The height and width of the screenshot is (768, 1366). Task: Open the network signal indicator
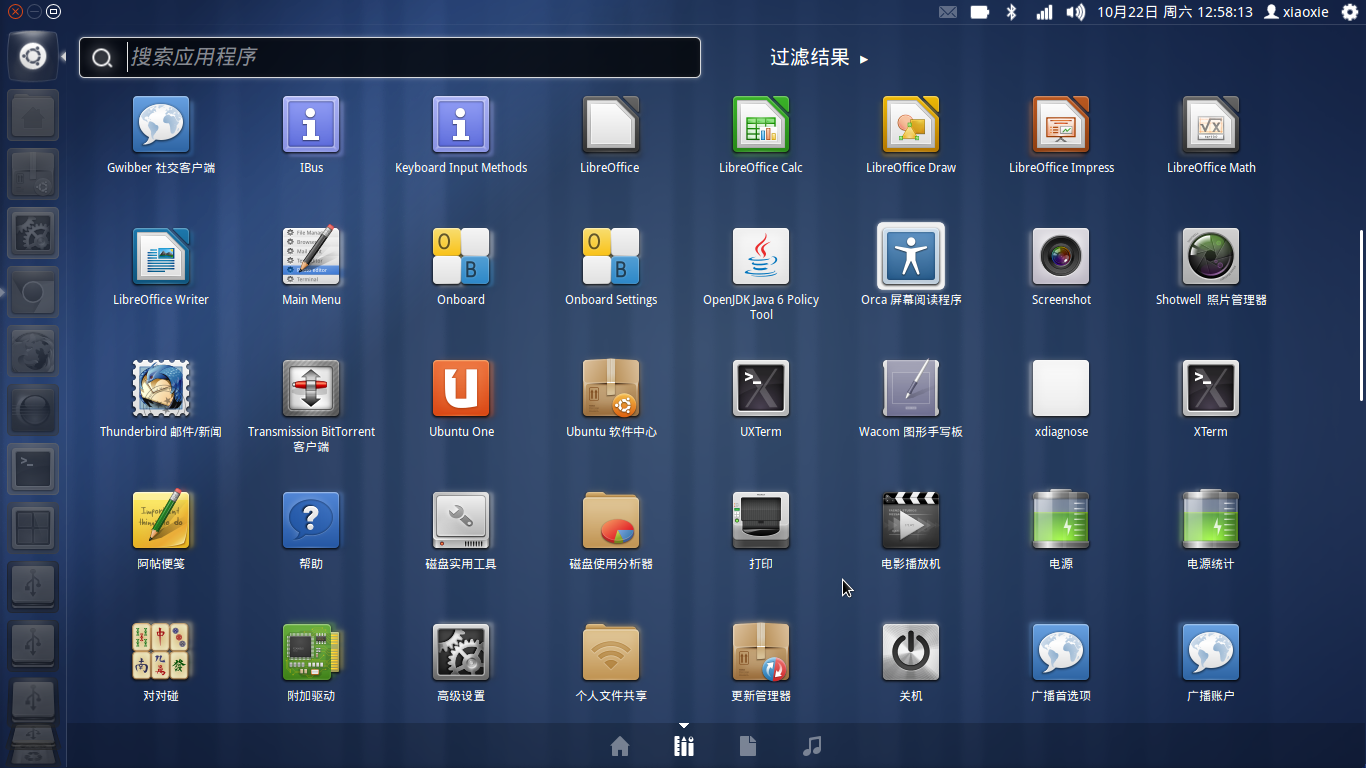tap(1044, 12)
